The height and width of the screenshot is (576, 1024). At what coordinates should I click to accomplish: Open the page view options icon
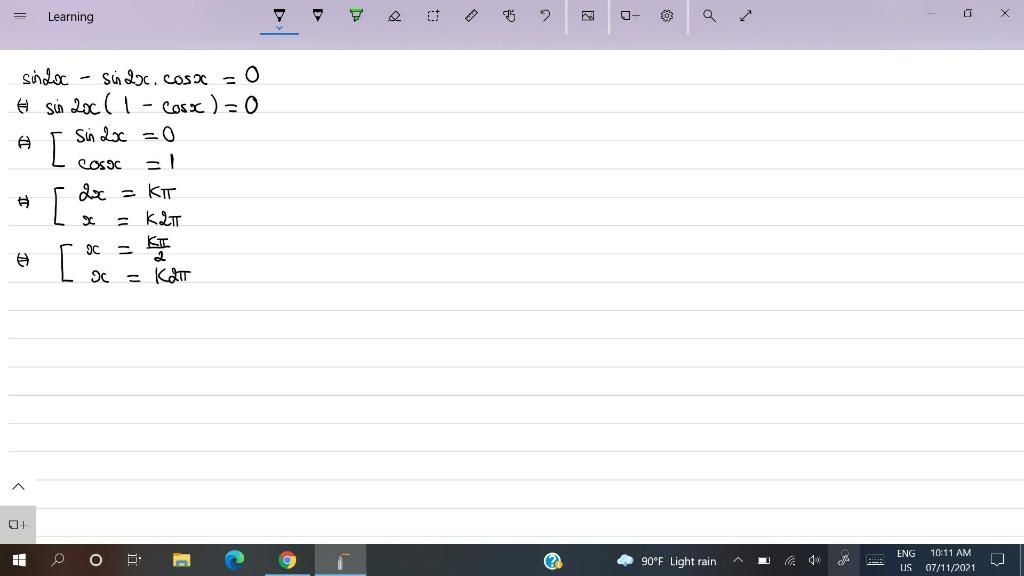point(630,16)
